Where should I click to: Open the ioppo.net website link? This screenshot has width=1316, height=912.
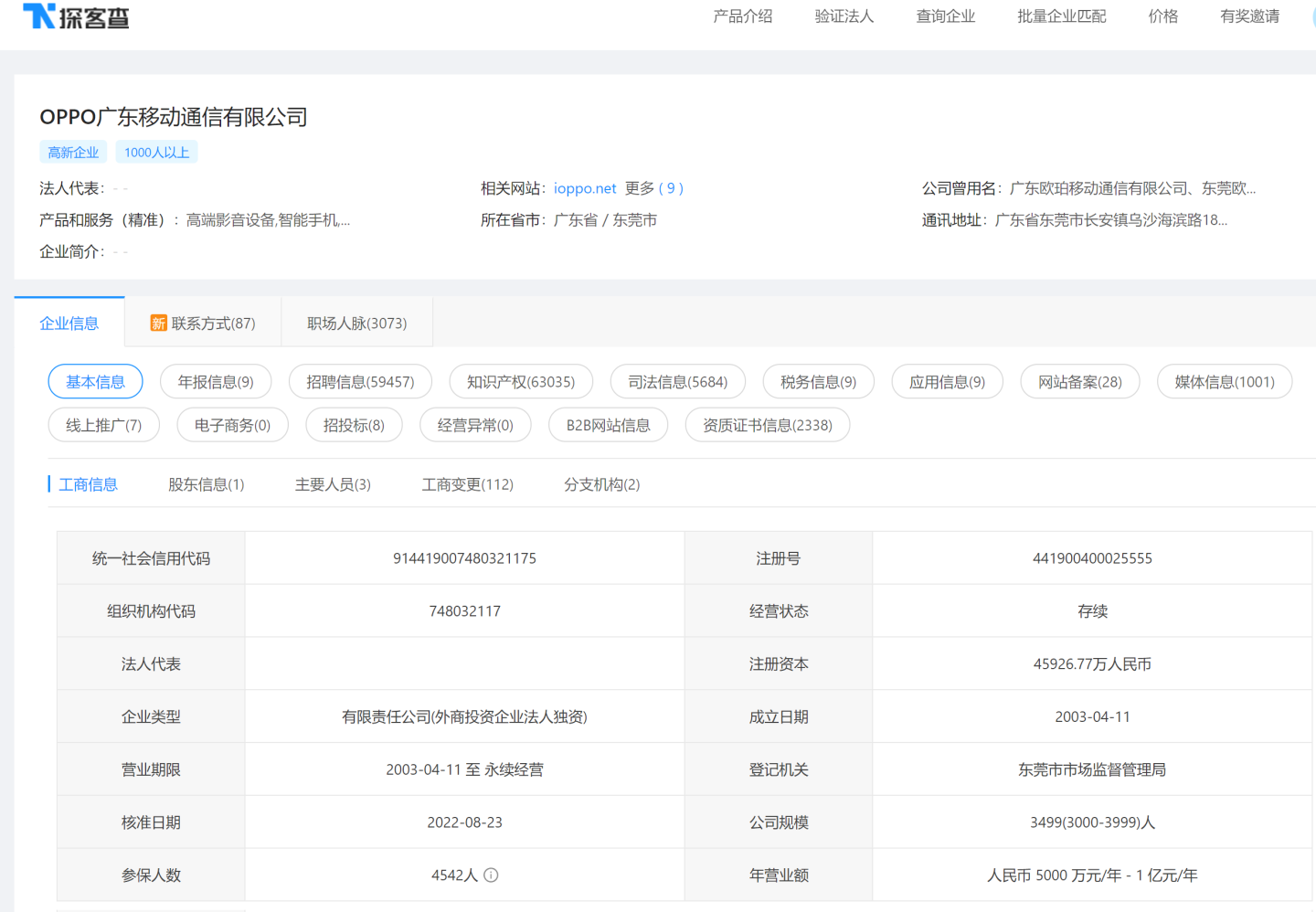coord(585,188)
